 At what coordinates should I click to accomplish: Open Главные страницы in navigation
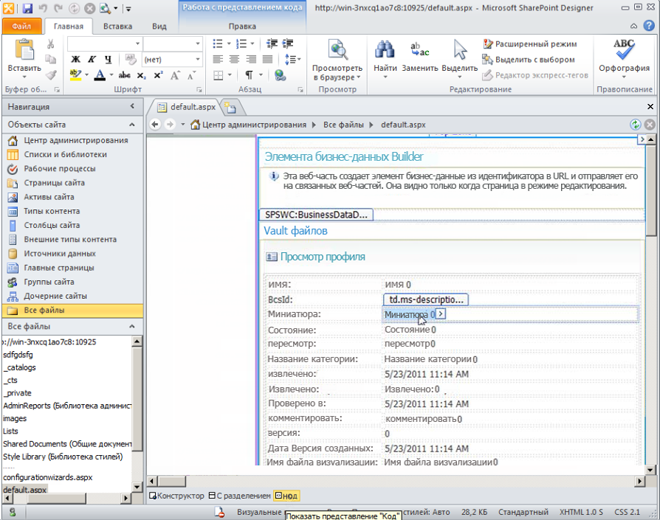point(59,268)
